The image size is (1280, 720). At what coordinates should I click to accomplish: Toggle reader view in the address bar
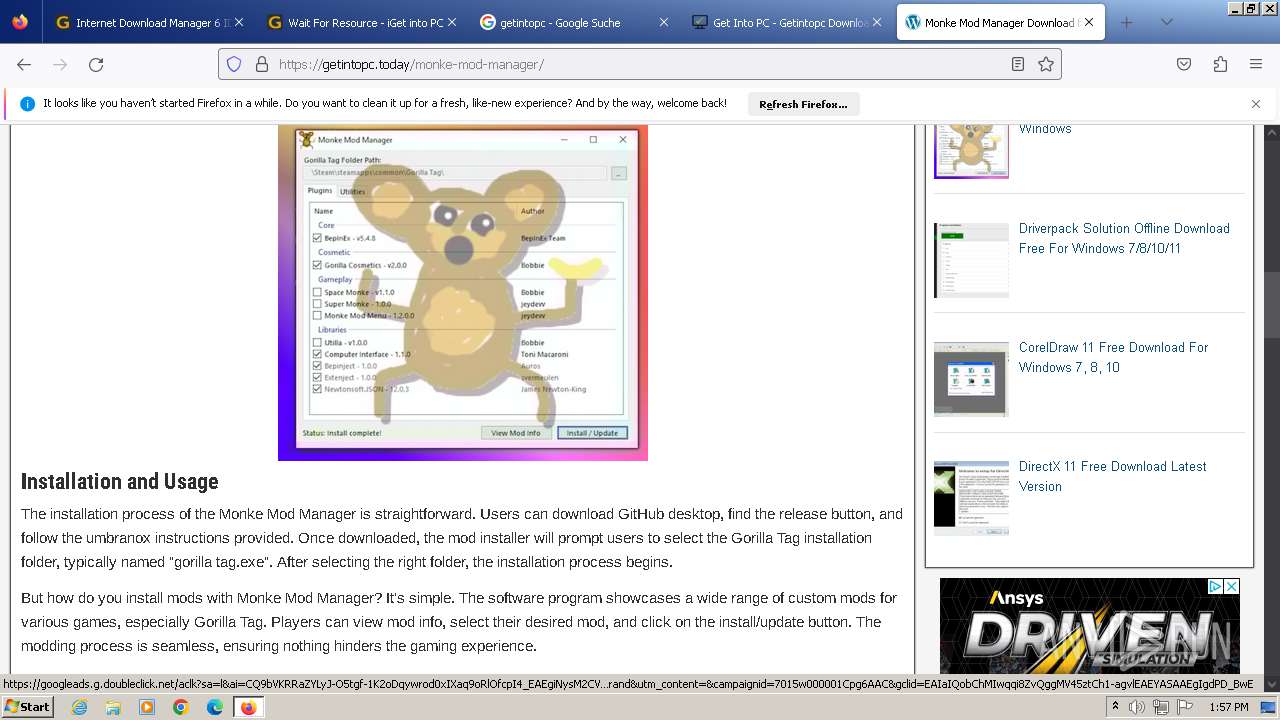click(x=1018, y=64)
